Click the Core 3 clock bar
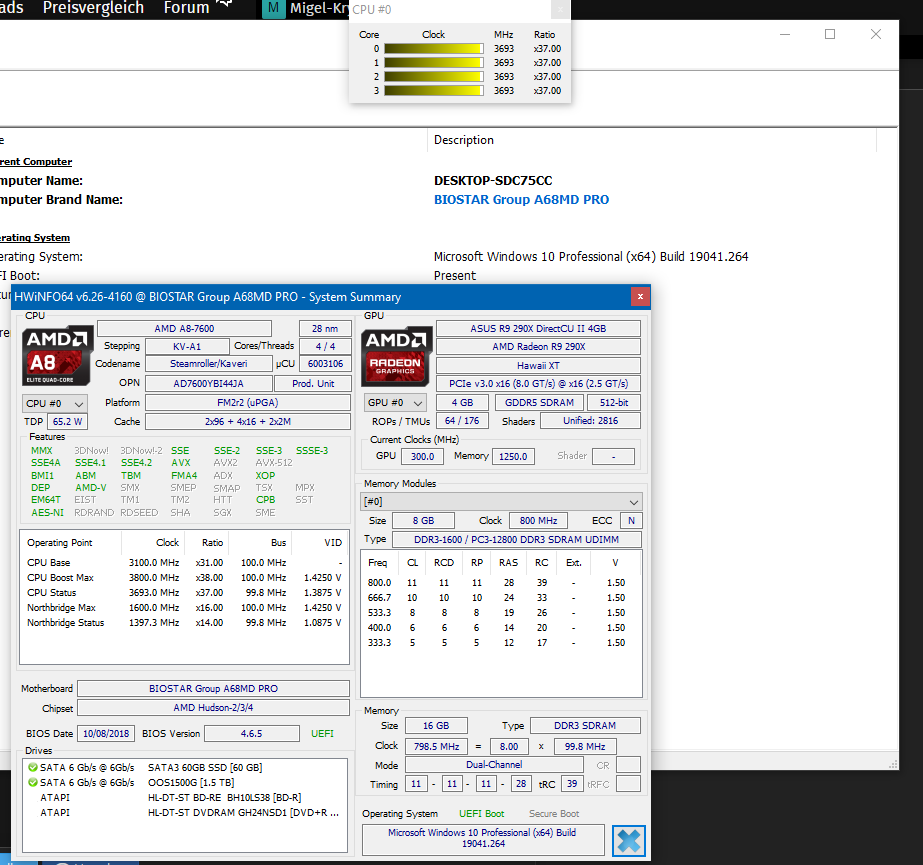Viewport: 923px width, 865px height. tap(434, 91)
